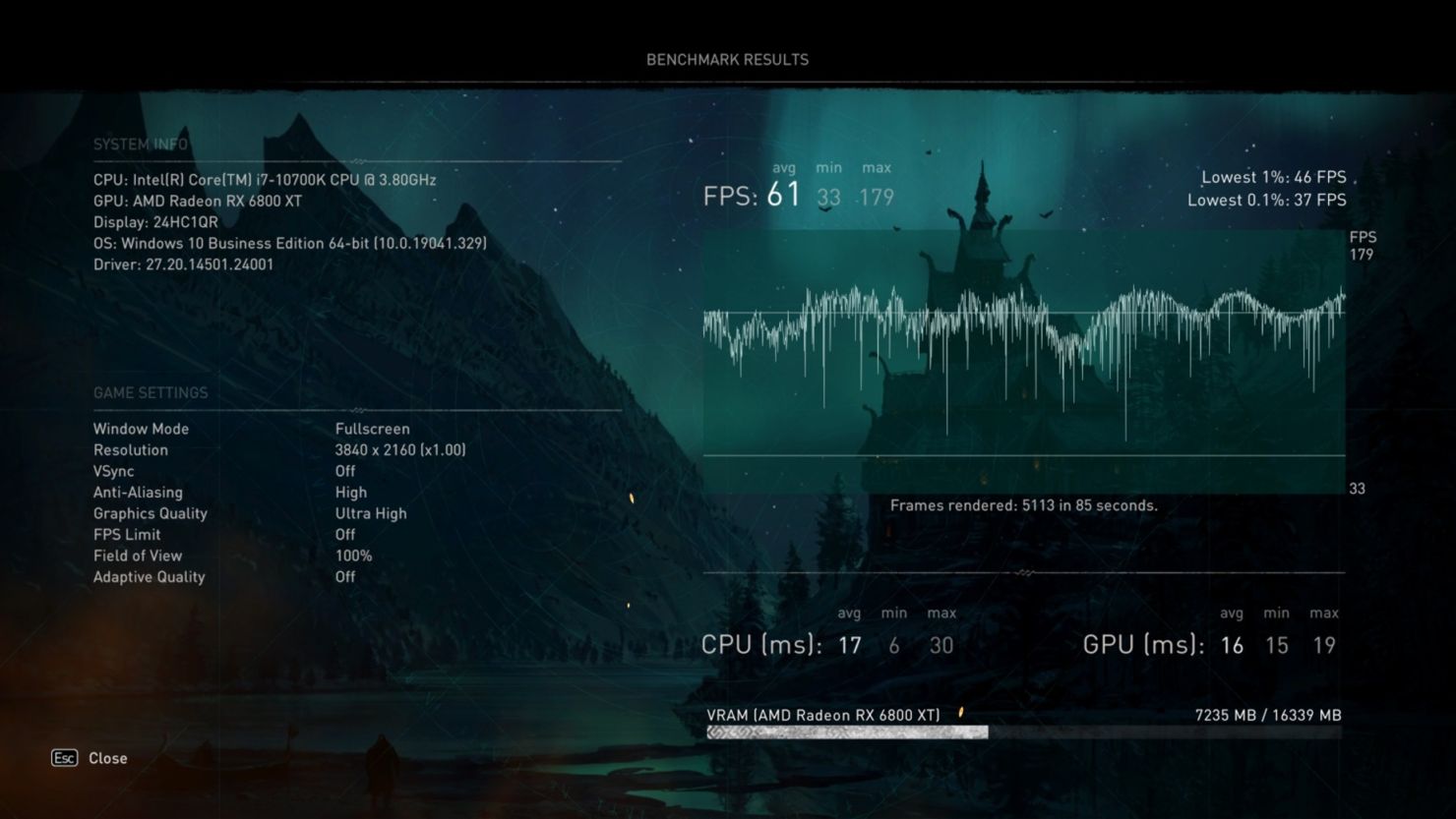The height and width of the screenshot is (819, 1456).
Task: Click the Off value in the Adaptive Quality row
Action: click(345, 577)
